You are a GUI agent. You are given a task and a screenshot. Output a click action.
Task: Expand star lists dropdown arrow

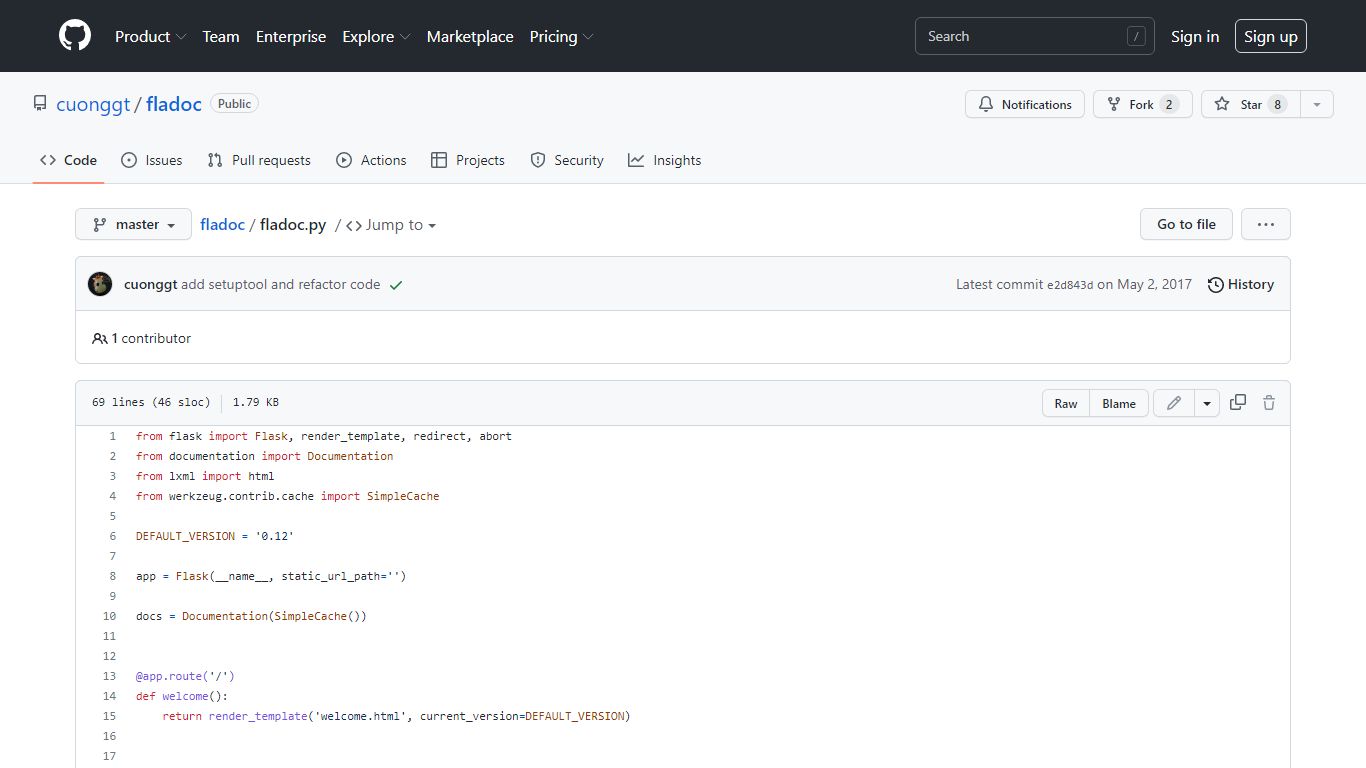pos(1317,104)
